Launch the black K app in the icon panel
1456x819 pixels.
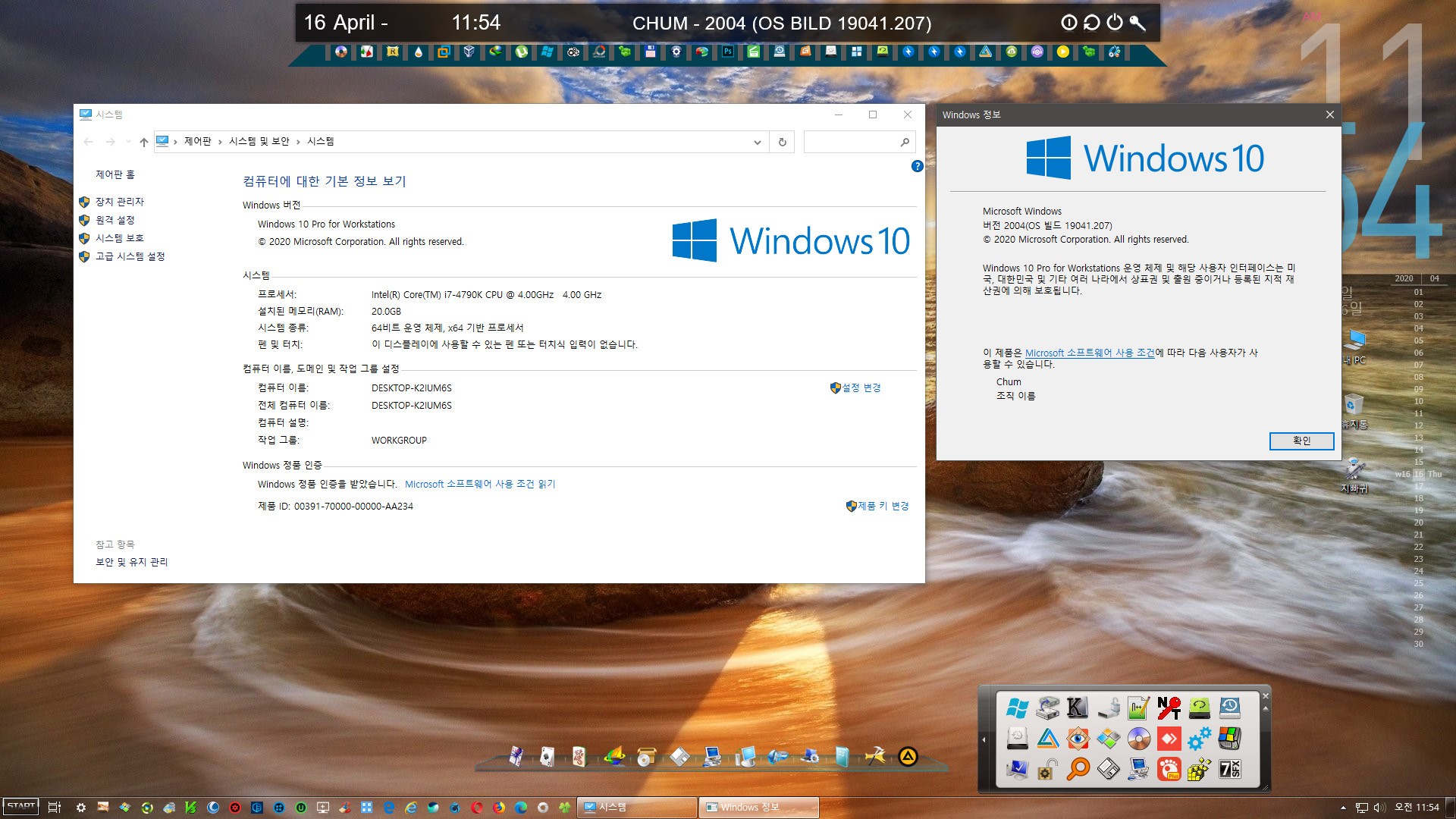tap(1078, 708)
